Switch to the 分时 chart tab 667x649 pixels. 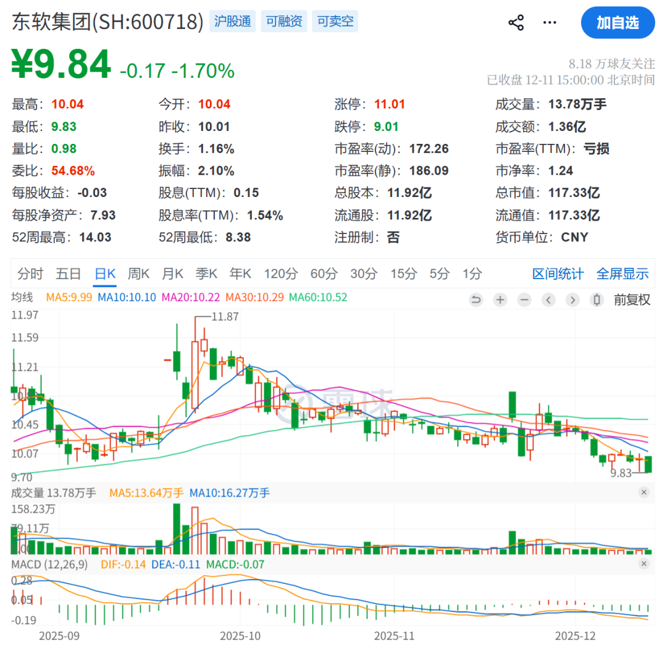[30, 273]
